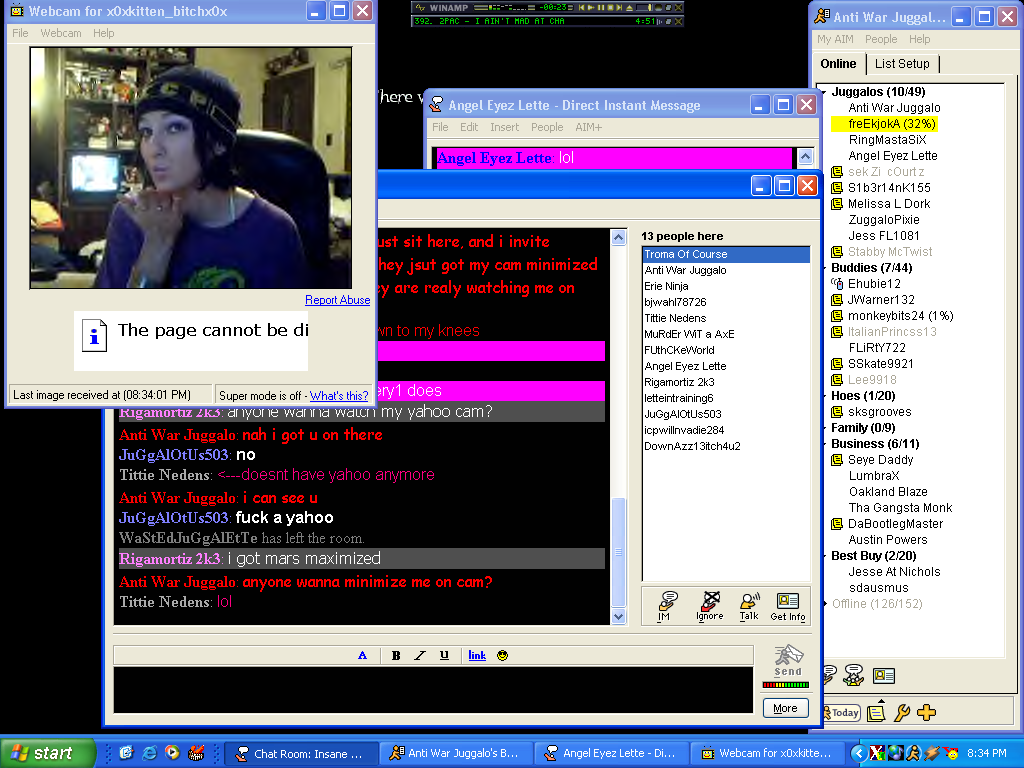This screenshot has height=768, width=1024.
Task: Toggle bold text formatting
Action: [x=396, y=655]
